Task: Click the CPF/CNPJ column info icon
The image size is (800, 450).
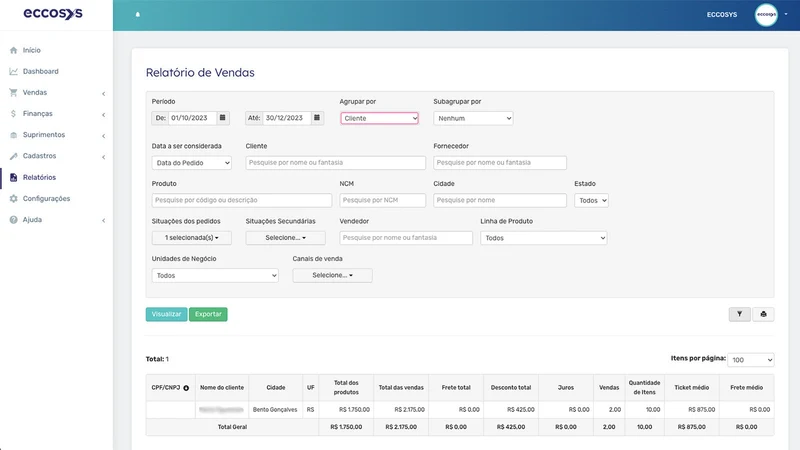Action: tap(186, 388)
